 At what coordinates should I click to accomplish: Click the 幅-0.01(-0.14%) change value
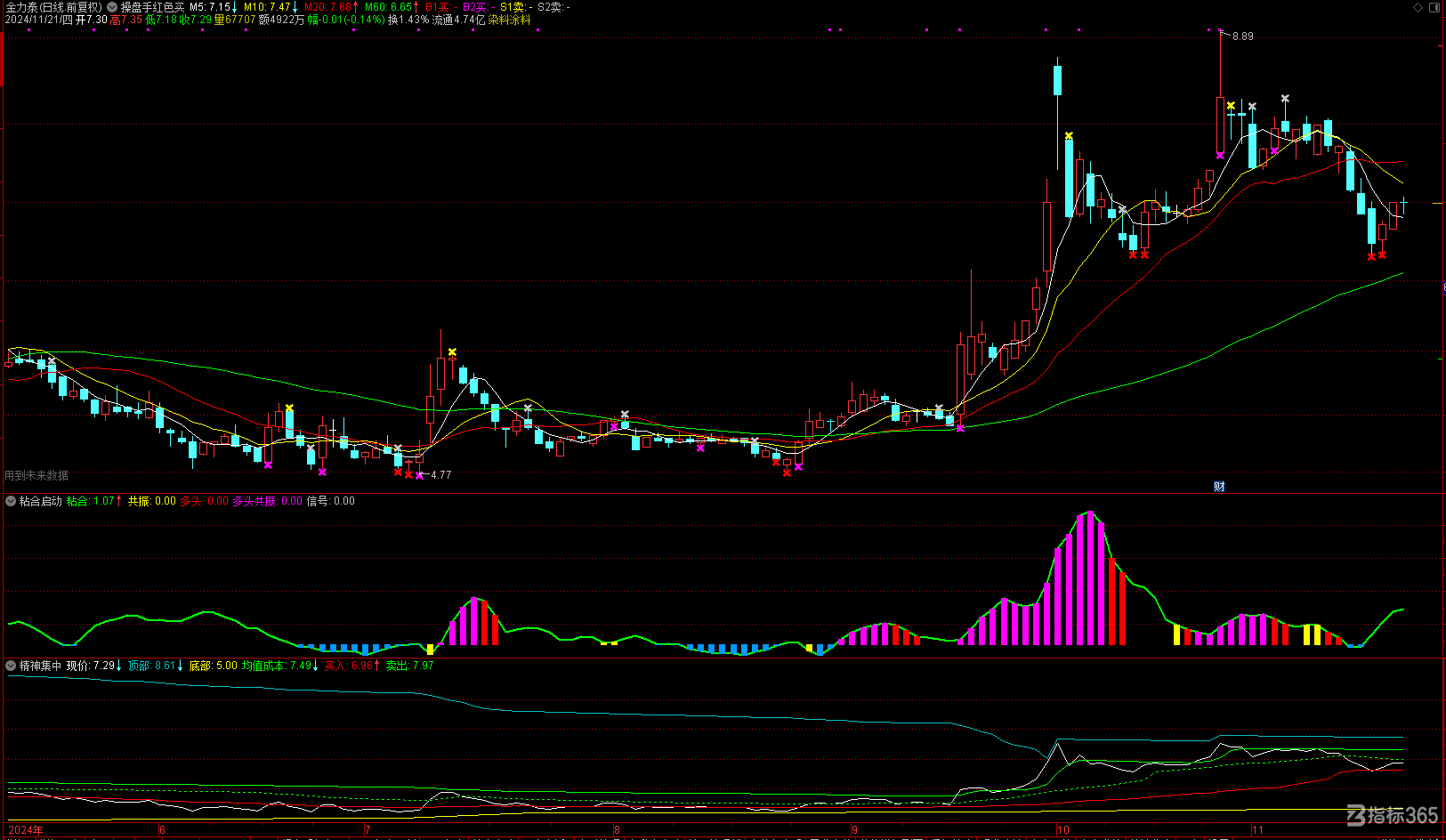click(346, 20)
